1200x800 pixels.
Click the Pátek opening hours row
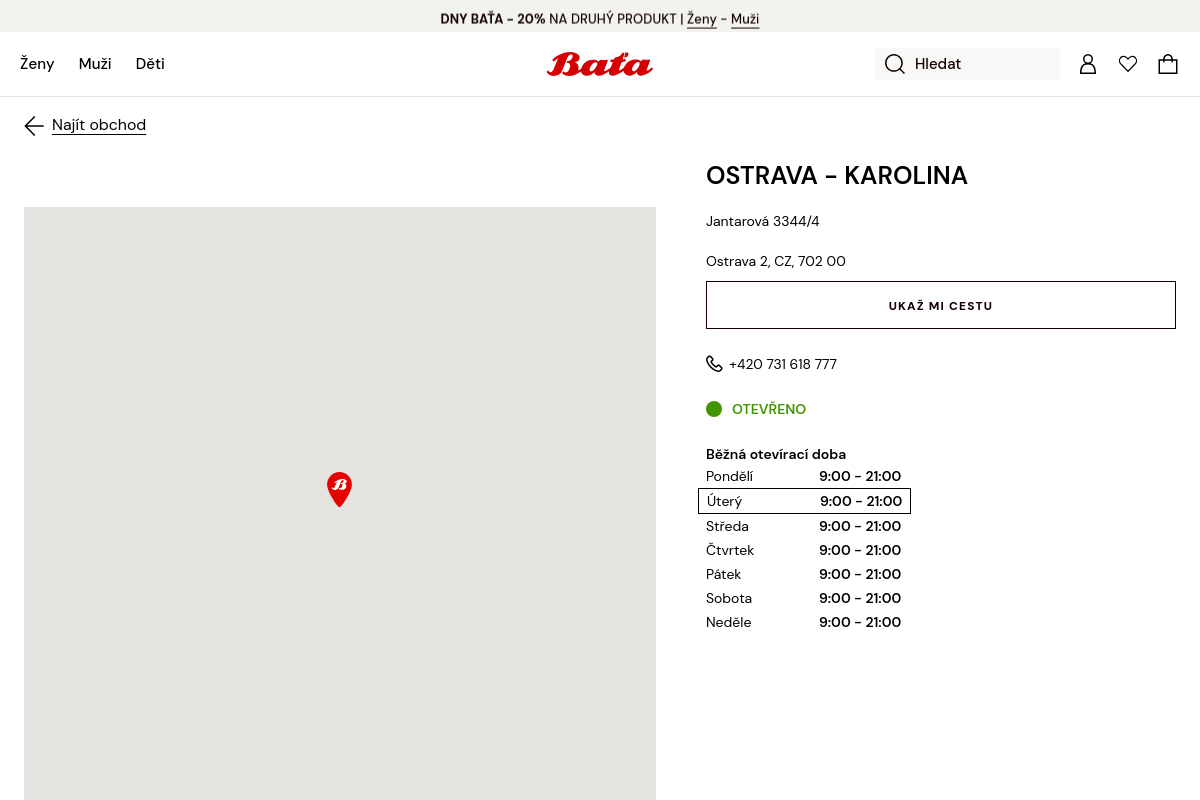click(x=804, y=574)
